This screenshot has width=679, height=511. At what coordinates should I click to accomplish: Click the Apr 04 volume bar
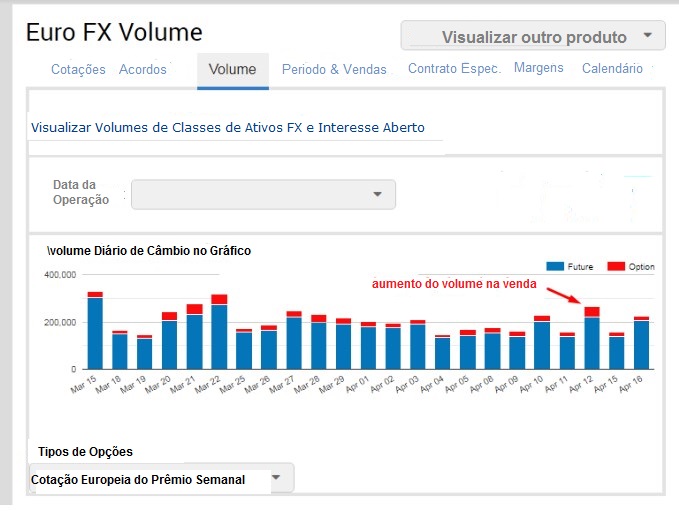(x=443, y=353)
